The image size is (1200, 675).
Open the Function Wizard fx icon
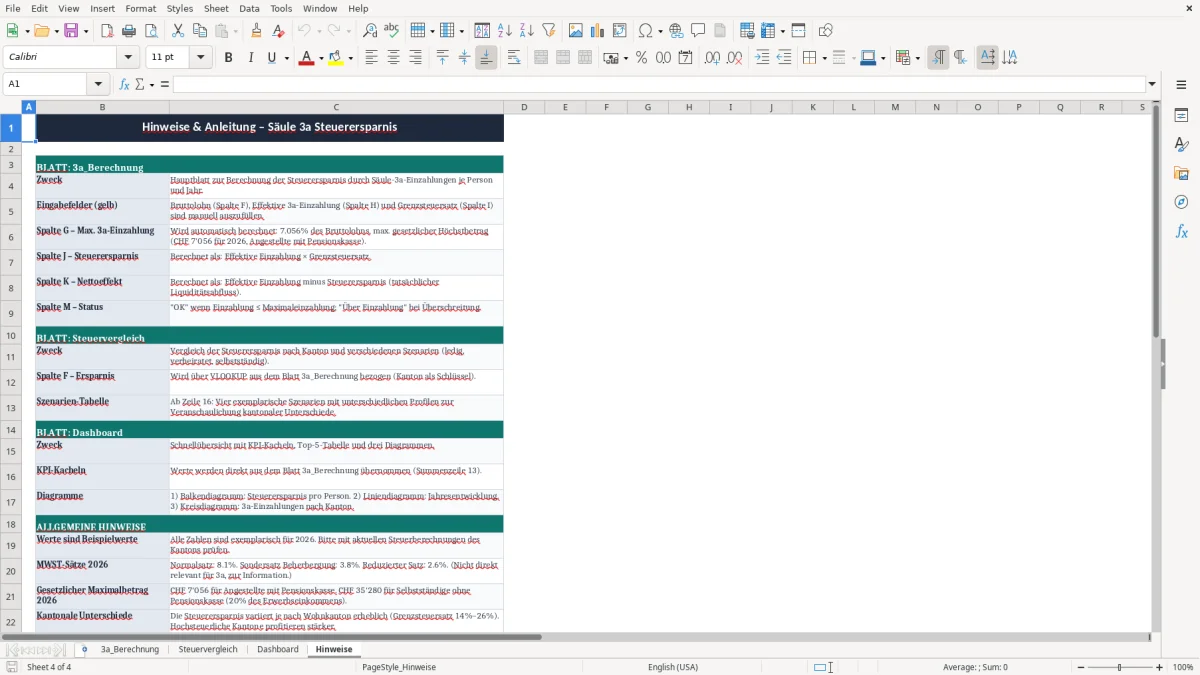[x=124, y=84]
